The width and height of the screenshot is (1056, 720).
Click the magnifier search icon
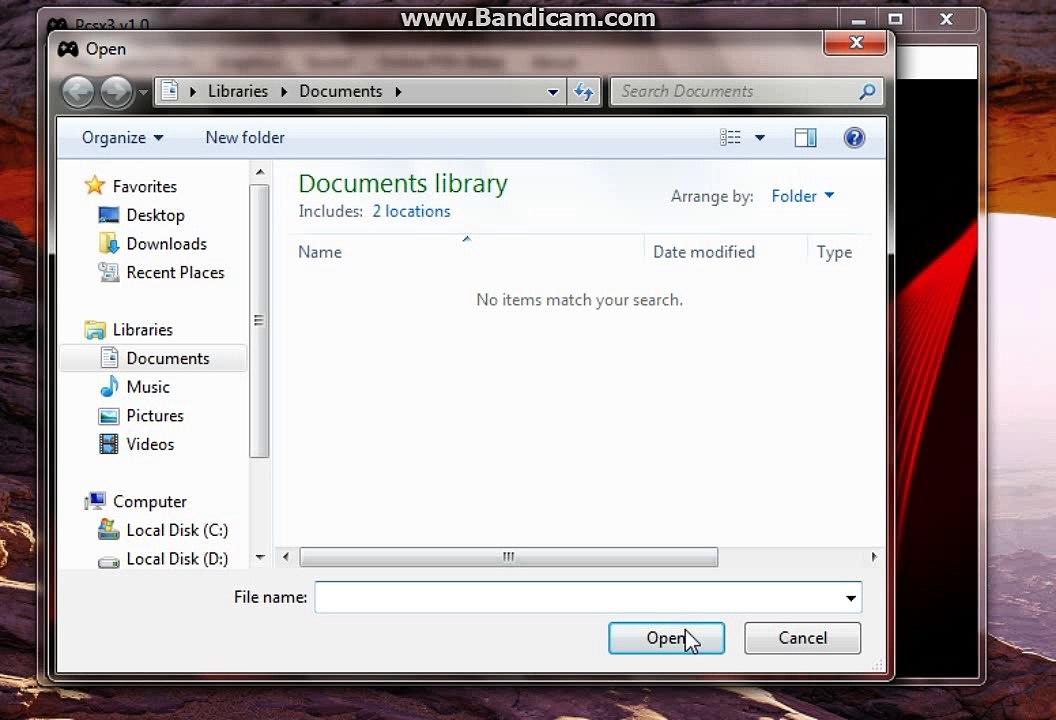pos(867,91)
